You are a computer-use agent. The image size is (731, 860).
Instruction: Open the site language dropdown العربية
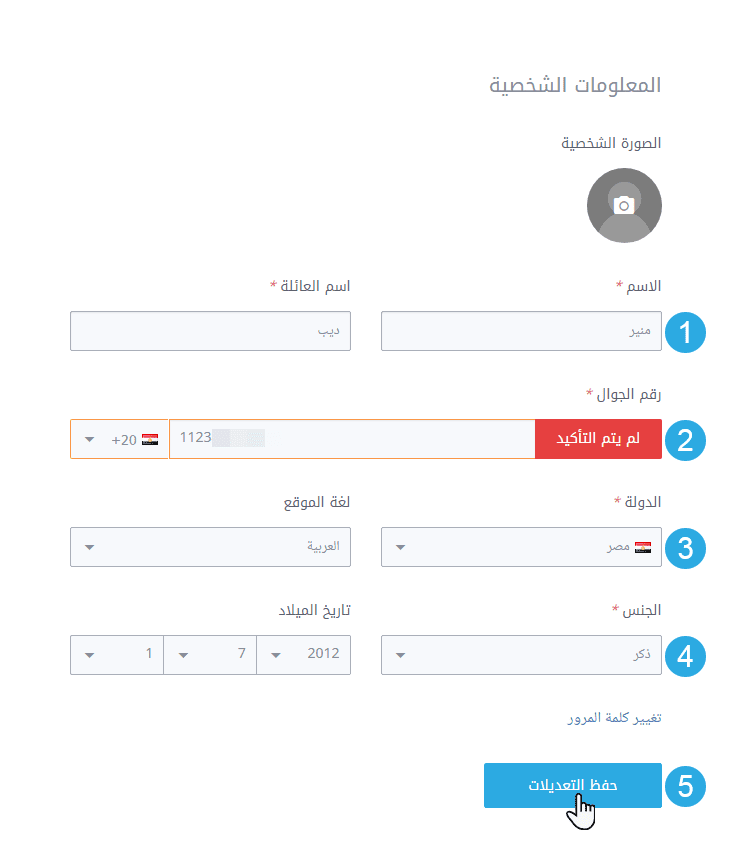pyautogui.click(x=210, y=547)
